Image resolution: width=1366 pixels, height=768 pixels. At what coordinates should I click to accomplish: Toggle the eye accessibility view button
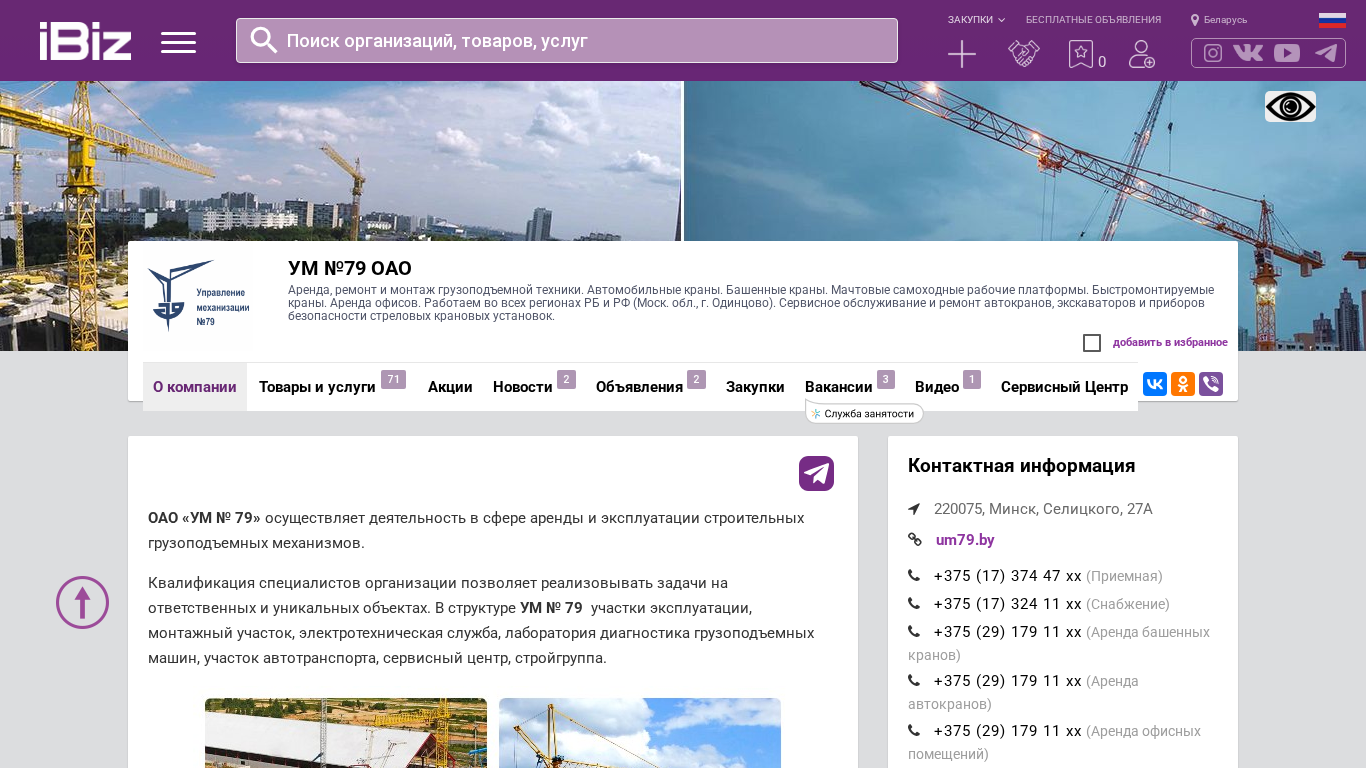click(x=1290, y=107)
